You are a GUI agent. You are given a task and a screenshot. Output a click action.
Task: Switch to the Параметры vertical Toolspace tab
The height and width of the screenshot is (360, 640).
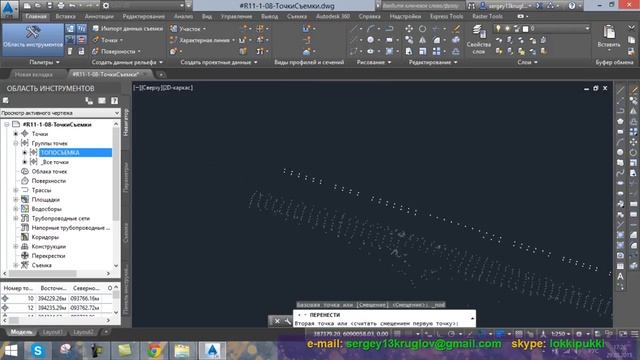pyautogui.click(x=126, y=178)
